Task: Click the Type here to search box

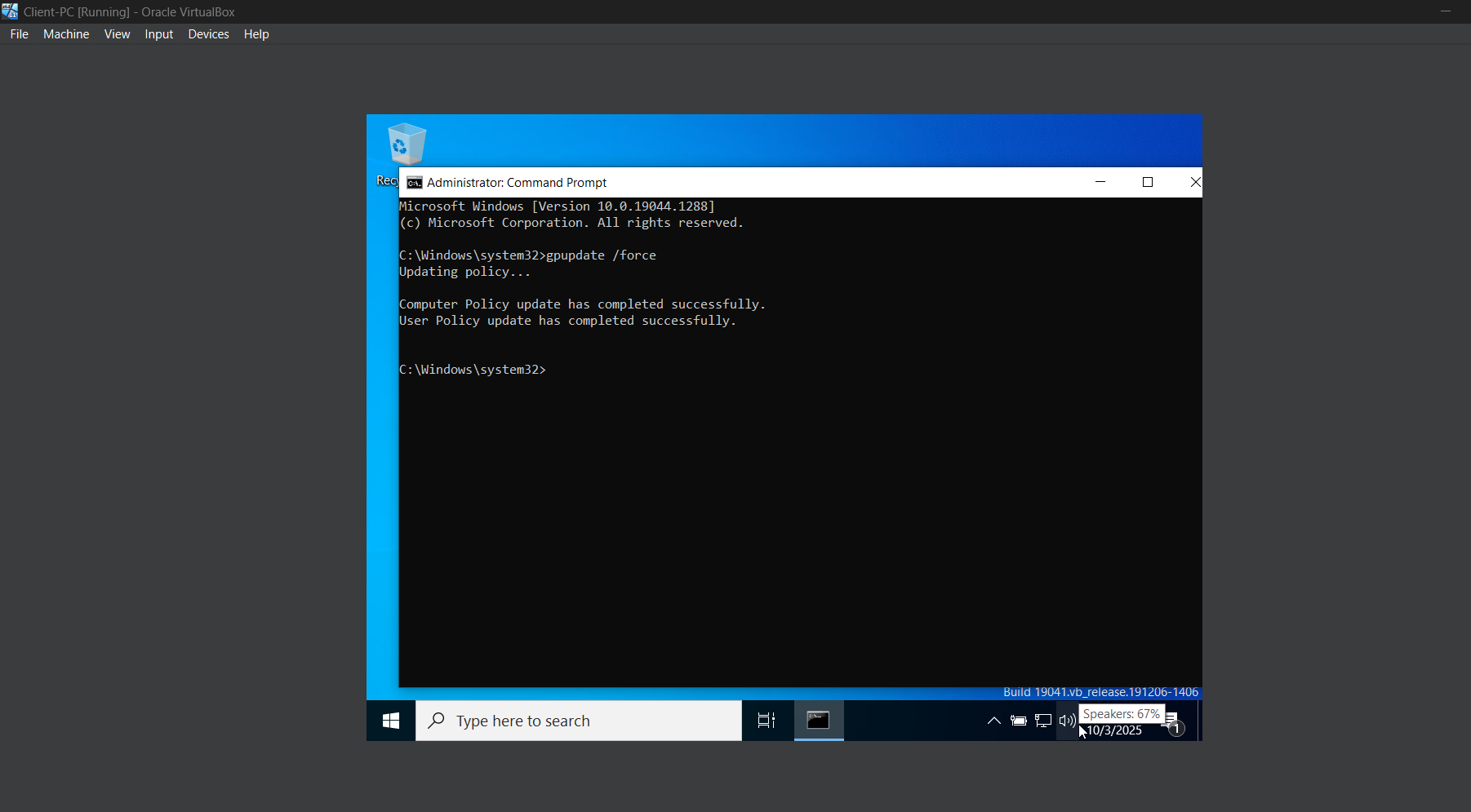Action: [579, 721]
